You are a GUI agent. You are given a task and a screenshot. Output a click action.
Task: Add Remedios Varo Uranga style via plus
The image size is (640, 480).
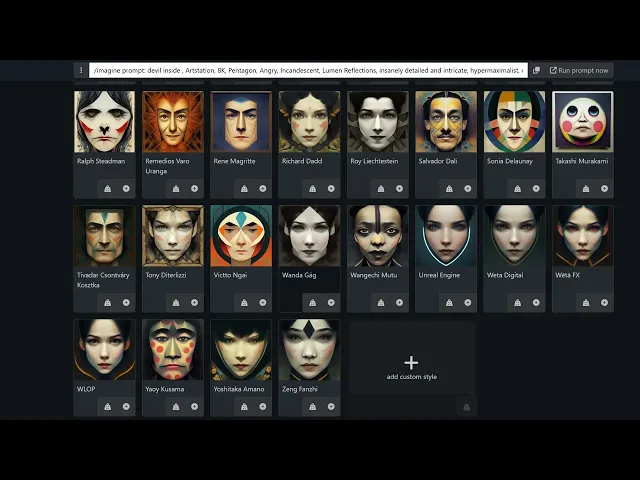click(194, 189)
